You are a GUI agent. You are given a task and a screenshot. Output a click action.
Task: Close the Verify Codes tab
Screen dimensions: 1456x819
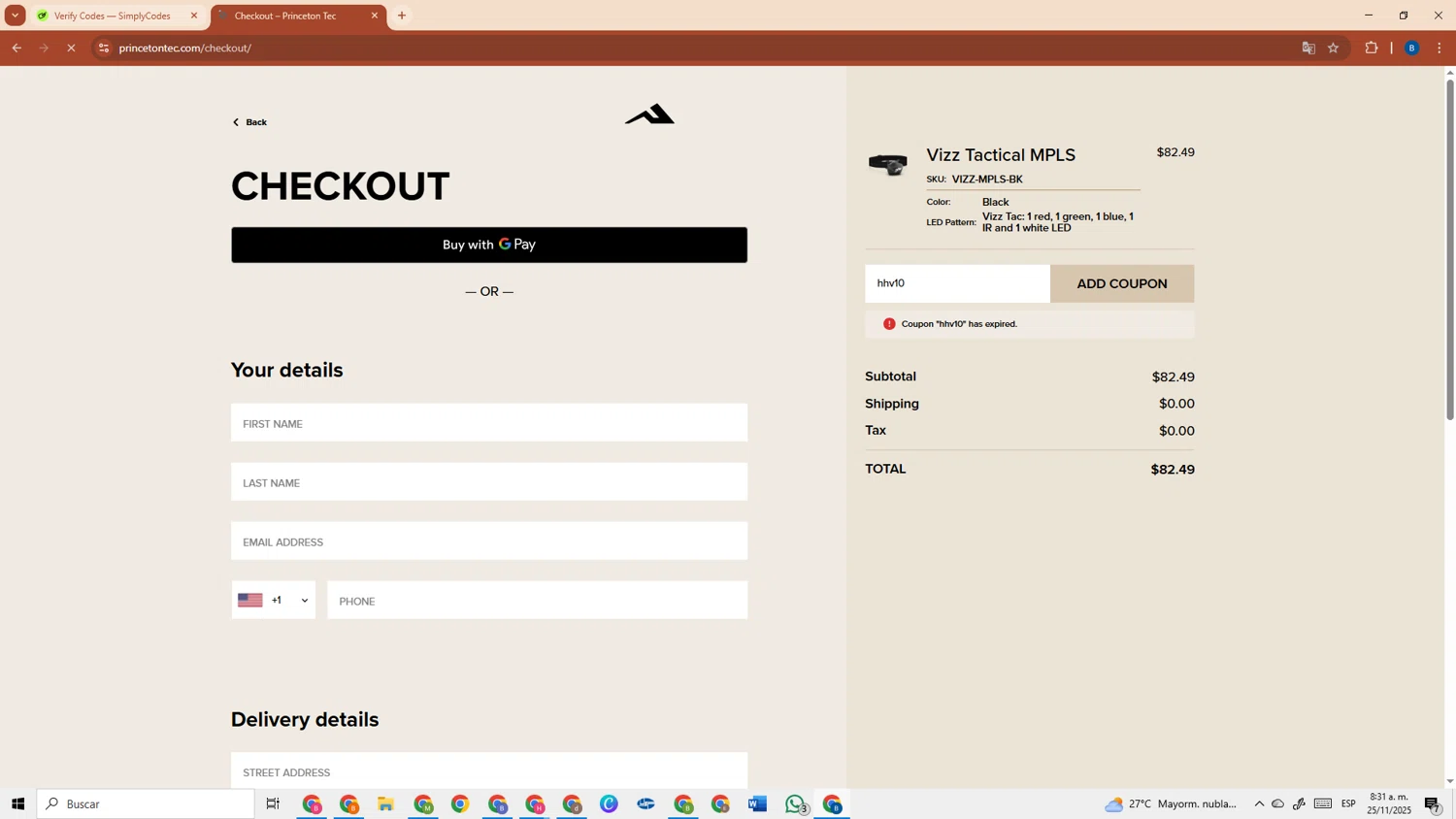(x=194, y=16)
